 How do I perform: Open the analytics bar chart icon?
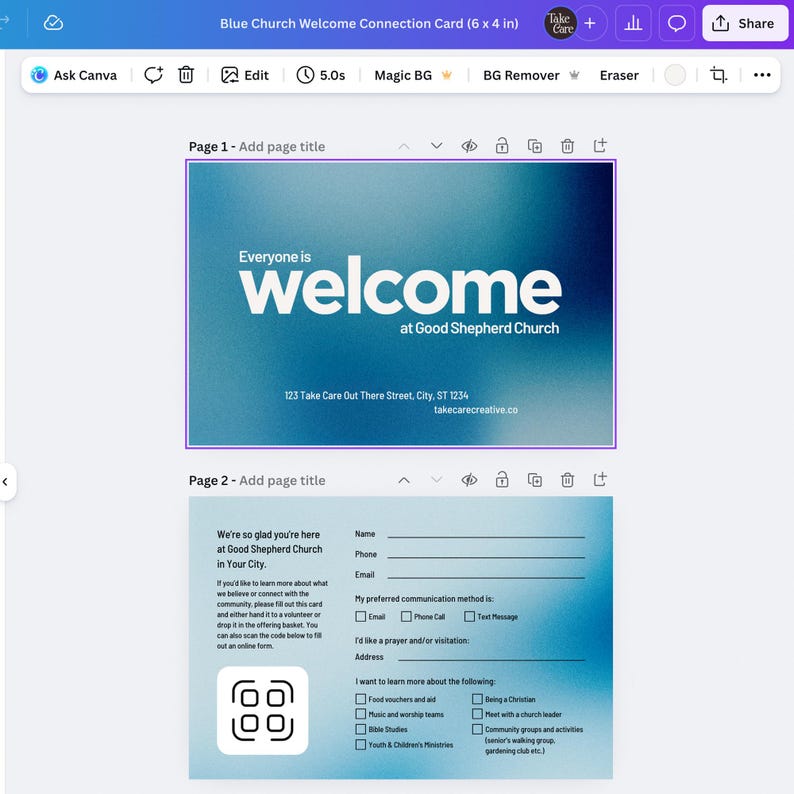[x=633, y=23]
